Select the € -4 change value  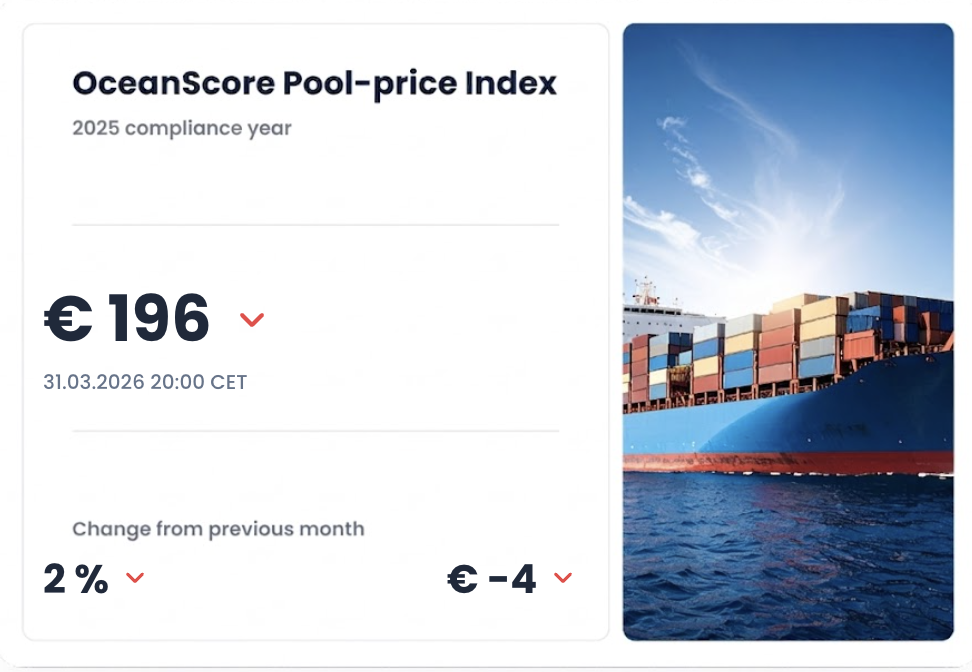pyautogui.click(x=492, y=579)
